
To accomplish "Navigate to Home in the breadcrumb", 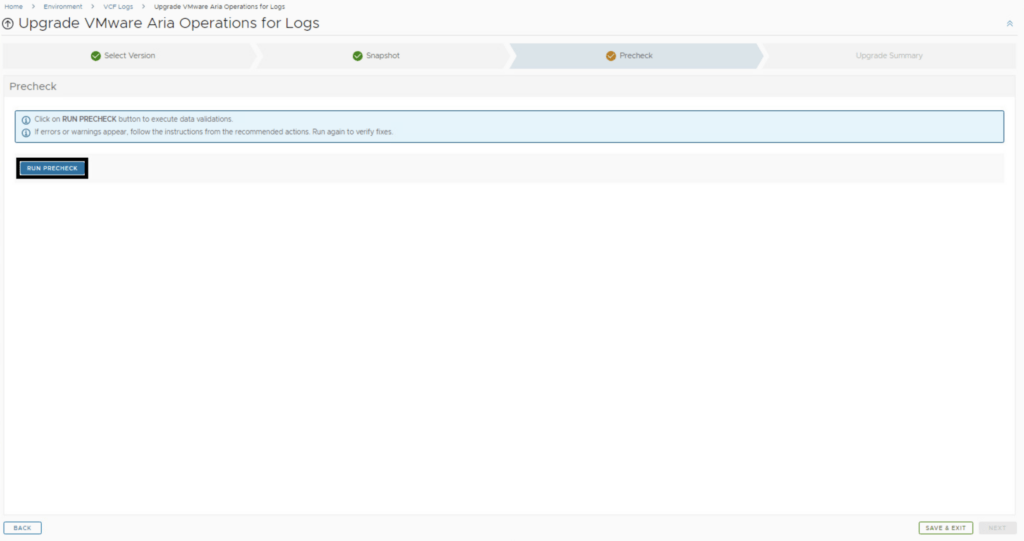I will click(x=14, y=7).
